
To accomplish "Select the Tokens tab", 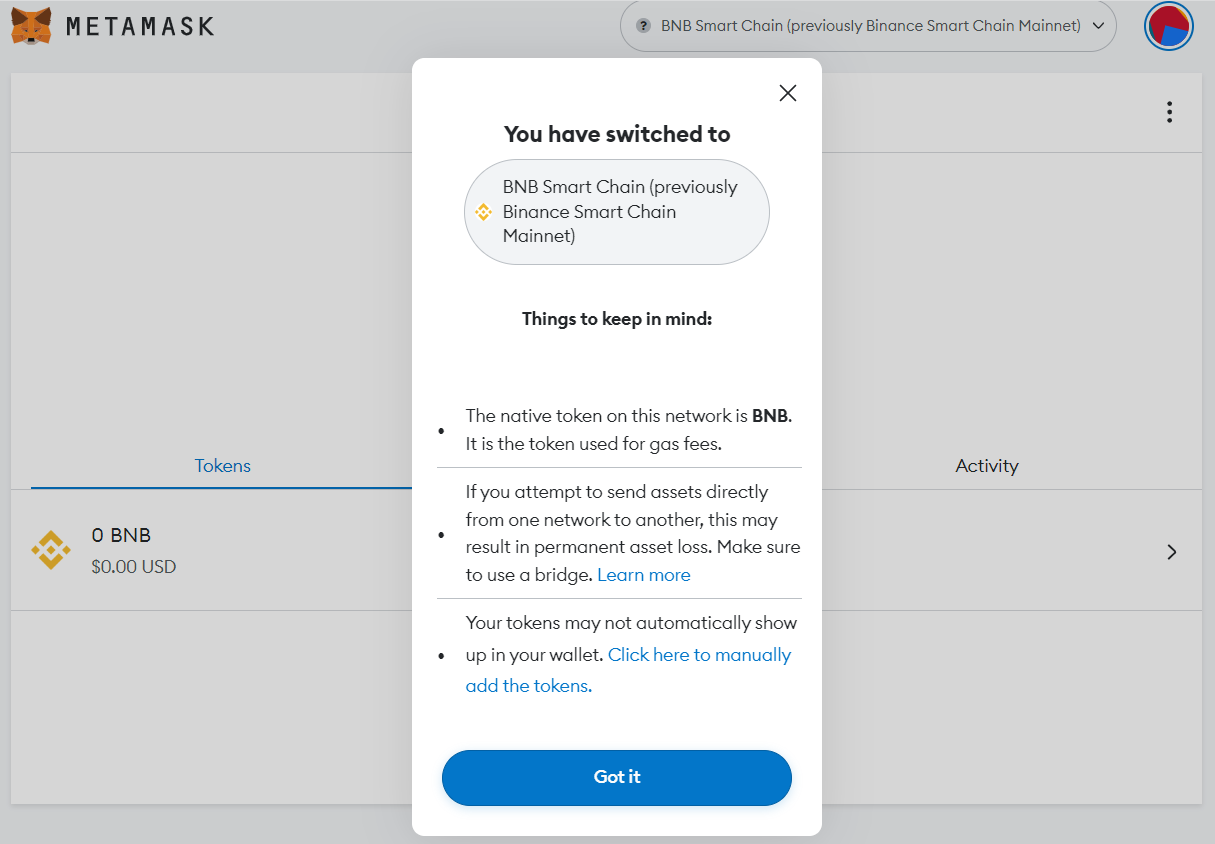I will click(222, 465).
